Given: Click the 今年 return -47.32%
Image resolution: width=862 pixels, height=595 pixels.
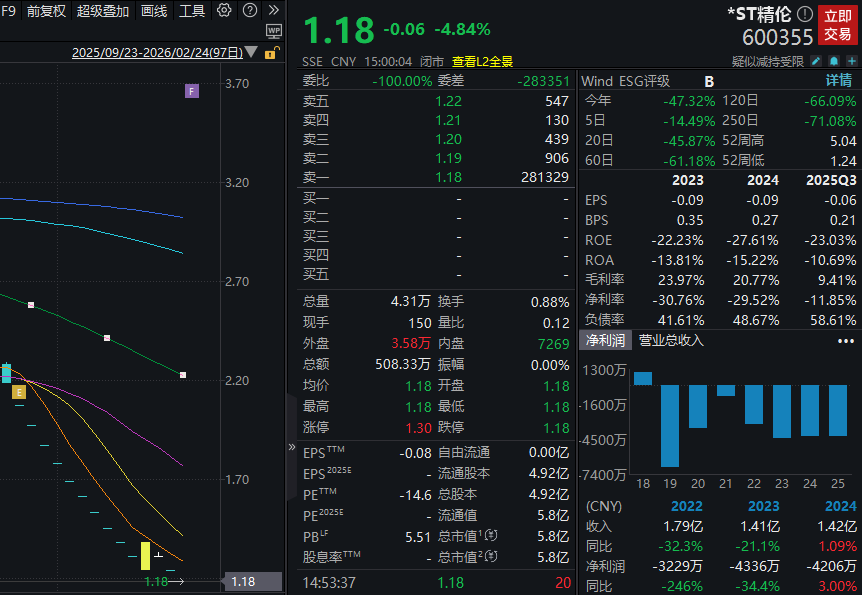Looking at the screenshot, I should (689, 101).
